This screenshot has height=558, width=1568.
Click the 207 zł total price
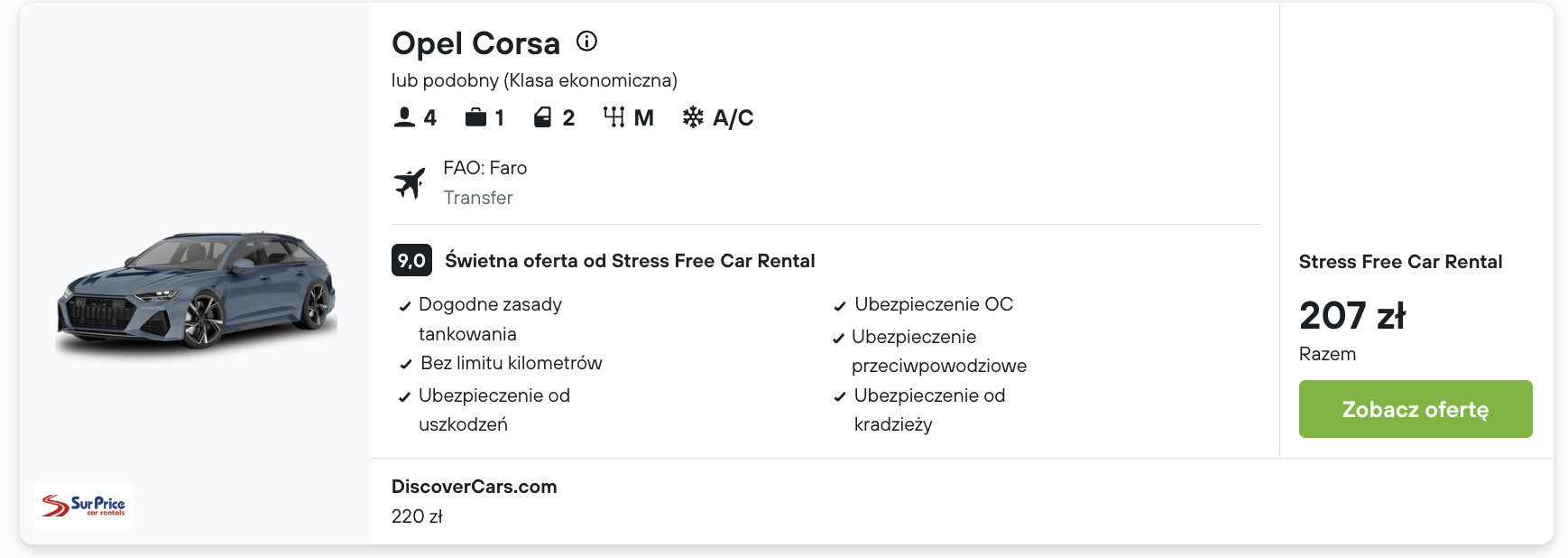click(1351, 316)
